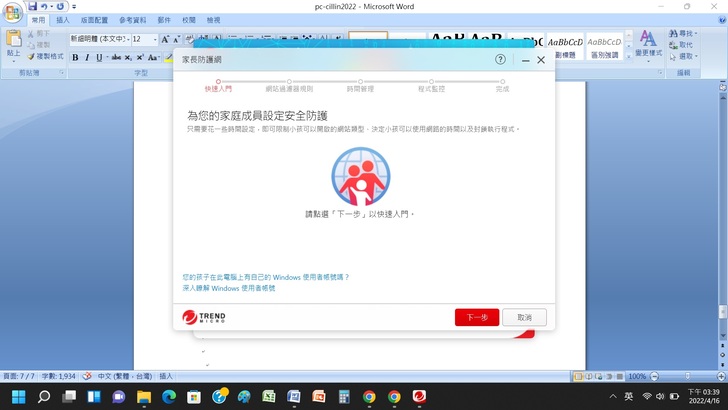Open help with the question mark icon

500,60
